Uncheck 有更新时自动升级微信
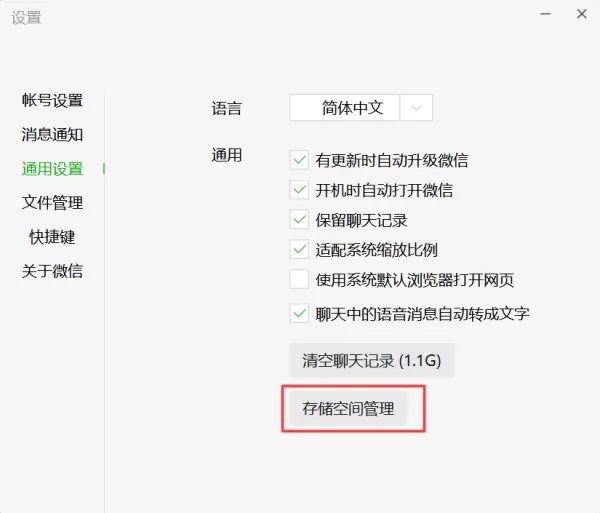This screenshot has width=600, height=513. coord(299,160)
